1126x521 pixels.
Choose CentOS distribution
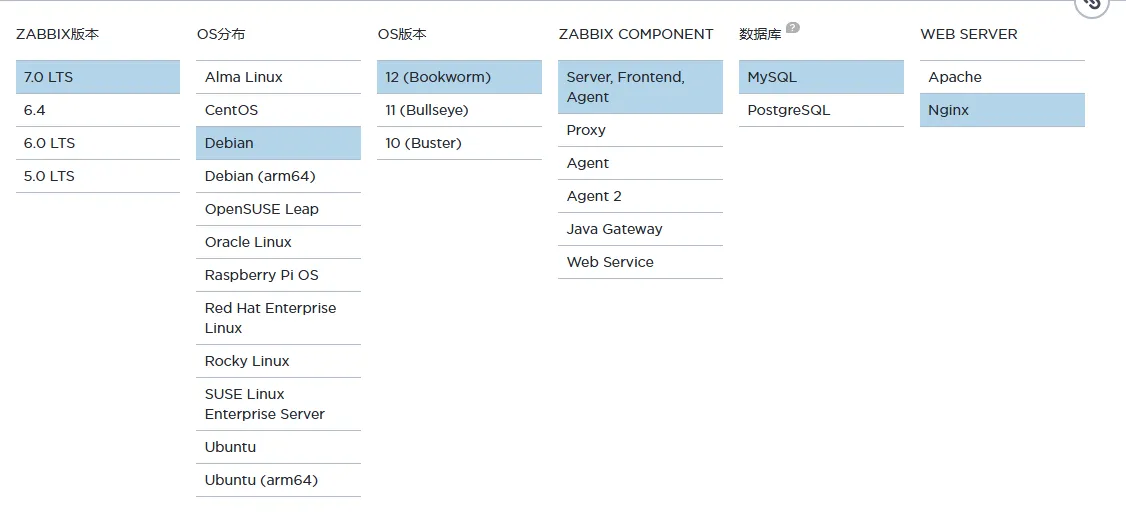click(278, 110)
